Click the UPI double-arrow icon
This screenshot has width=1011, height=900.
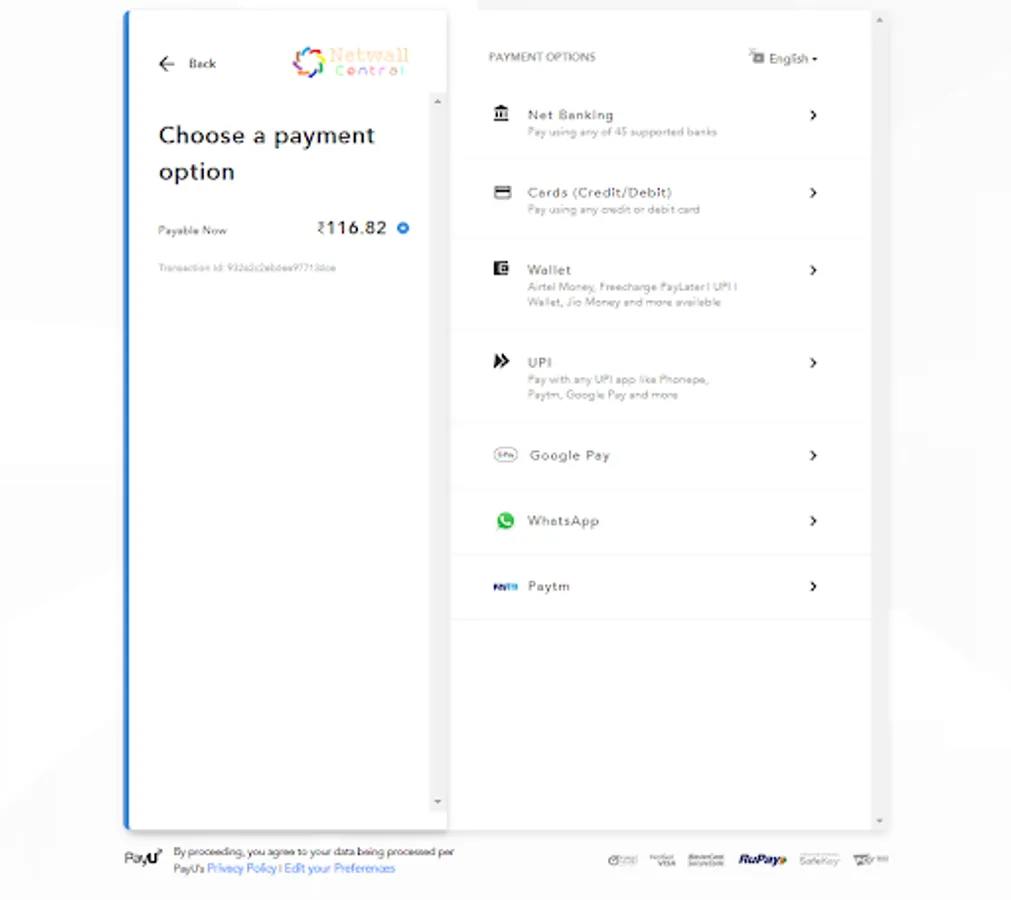[501, 360]
